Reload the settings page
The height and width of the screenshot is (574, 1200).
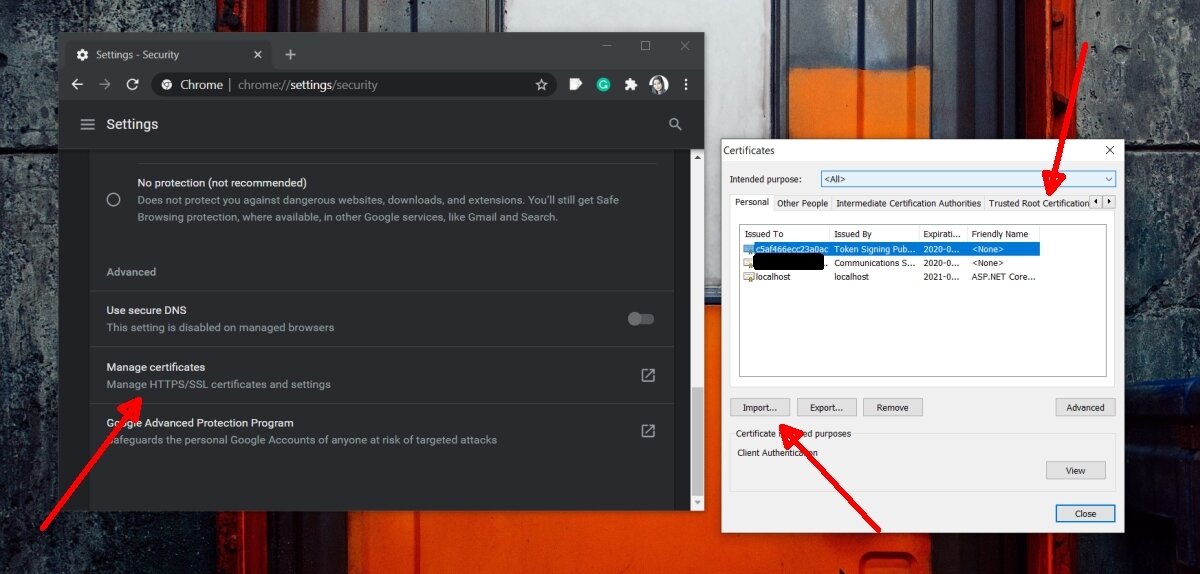click(132, 85)
